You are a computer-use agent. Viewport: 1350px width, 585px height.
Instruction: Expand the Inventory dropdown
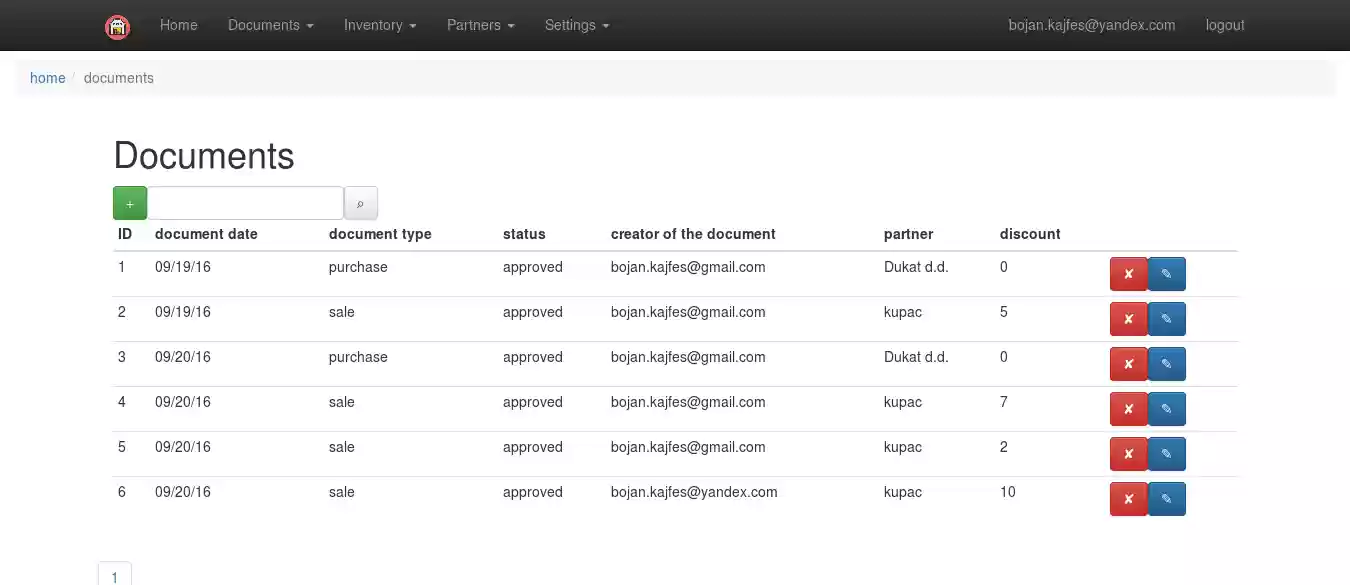(379, 25)
